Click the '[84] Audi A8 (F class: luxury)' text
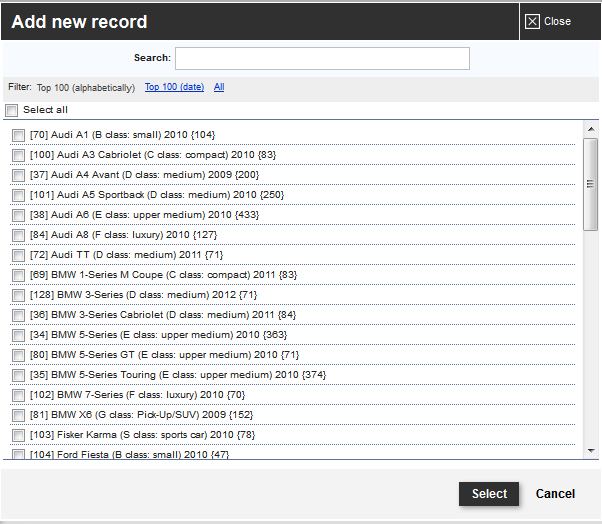The height and width of the screenshot is (524, 602). point(123,235)
